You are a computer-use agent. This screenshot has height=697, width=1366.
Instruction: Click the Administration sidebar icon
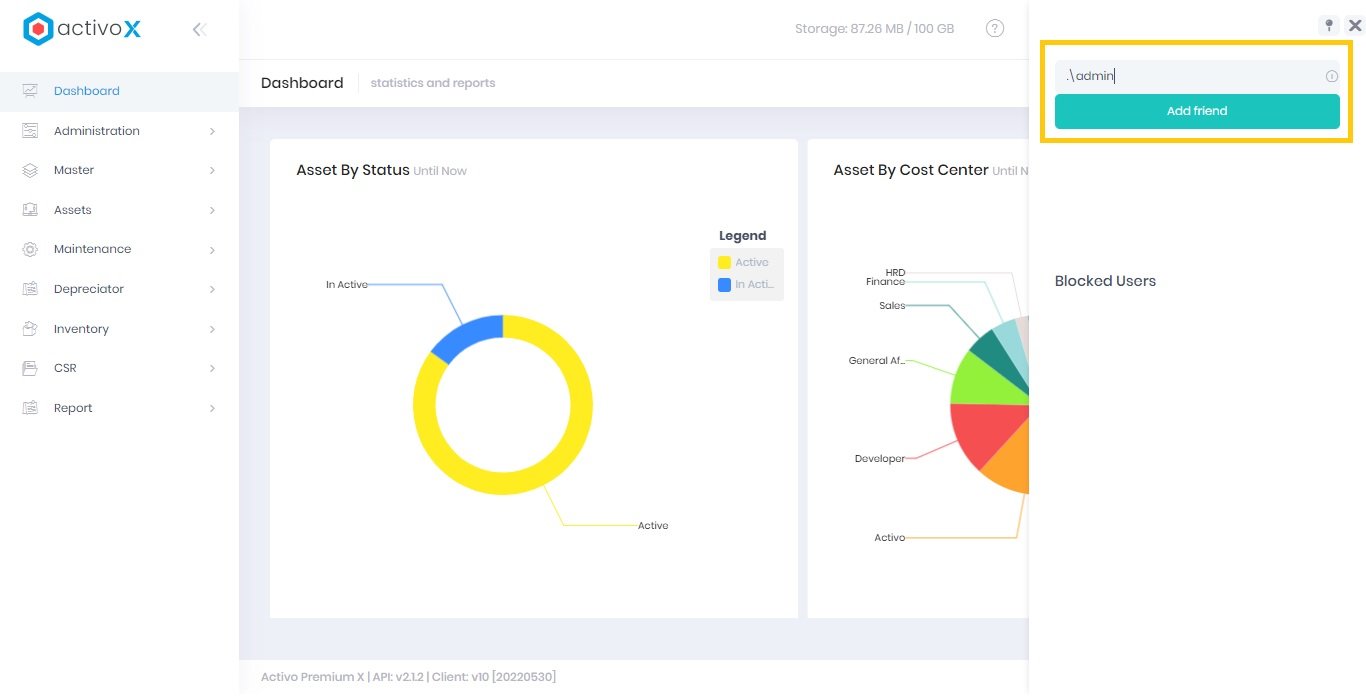coord(30,131)
